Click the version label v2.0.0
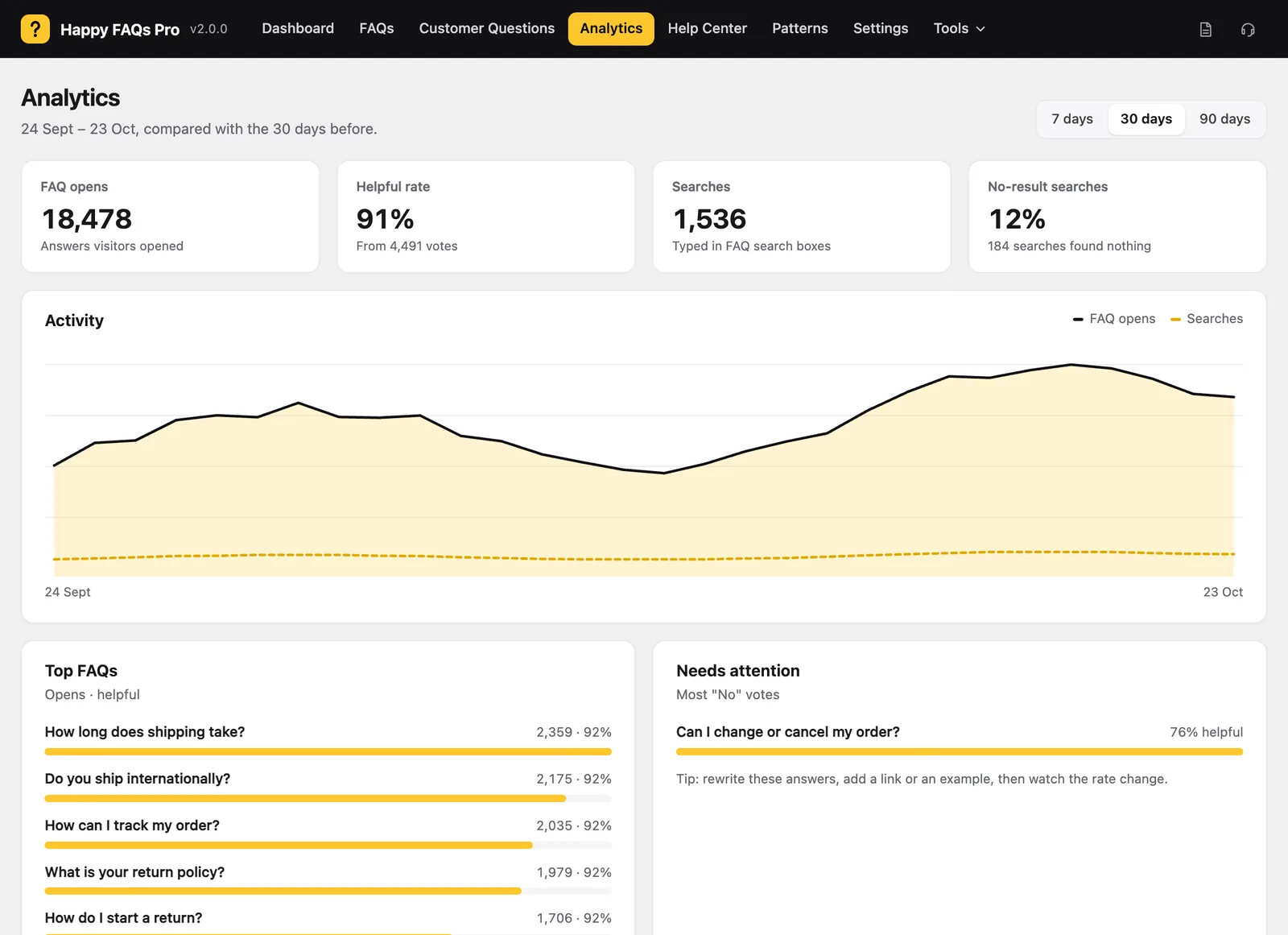The image size is (1288, 935). pos(208,29)
